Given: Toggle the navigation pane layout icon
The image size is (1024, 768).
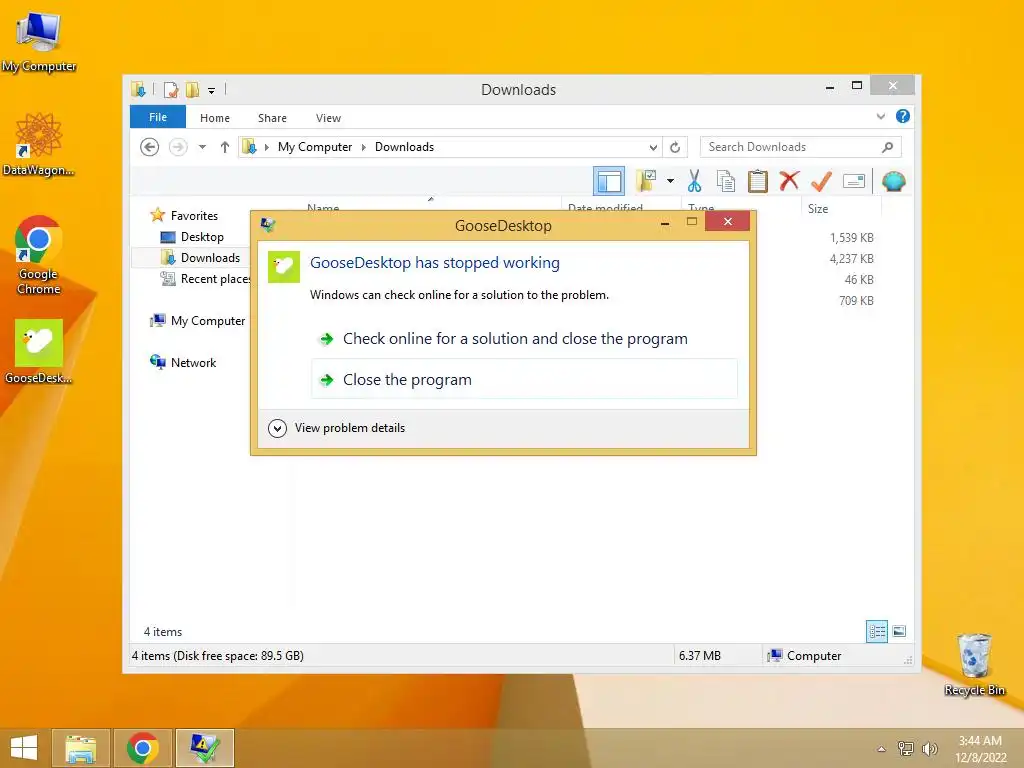Looking at the screenshot, I should coord(609,182).
